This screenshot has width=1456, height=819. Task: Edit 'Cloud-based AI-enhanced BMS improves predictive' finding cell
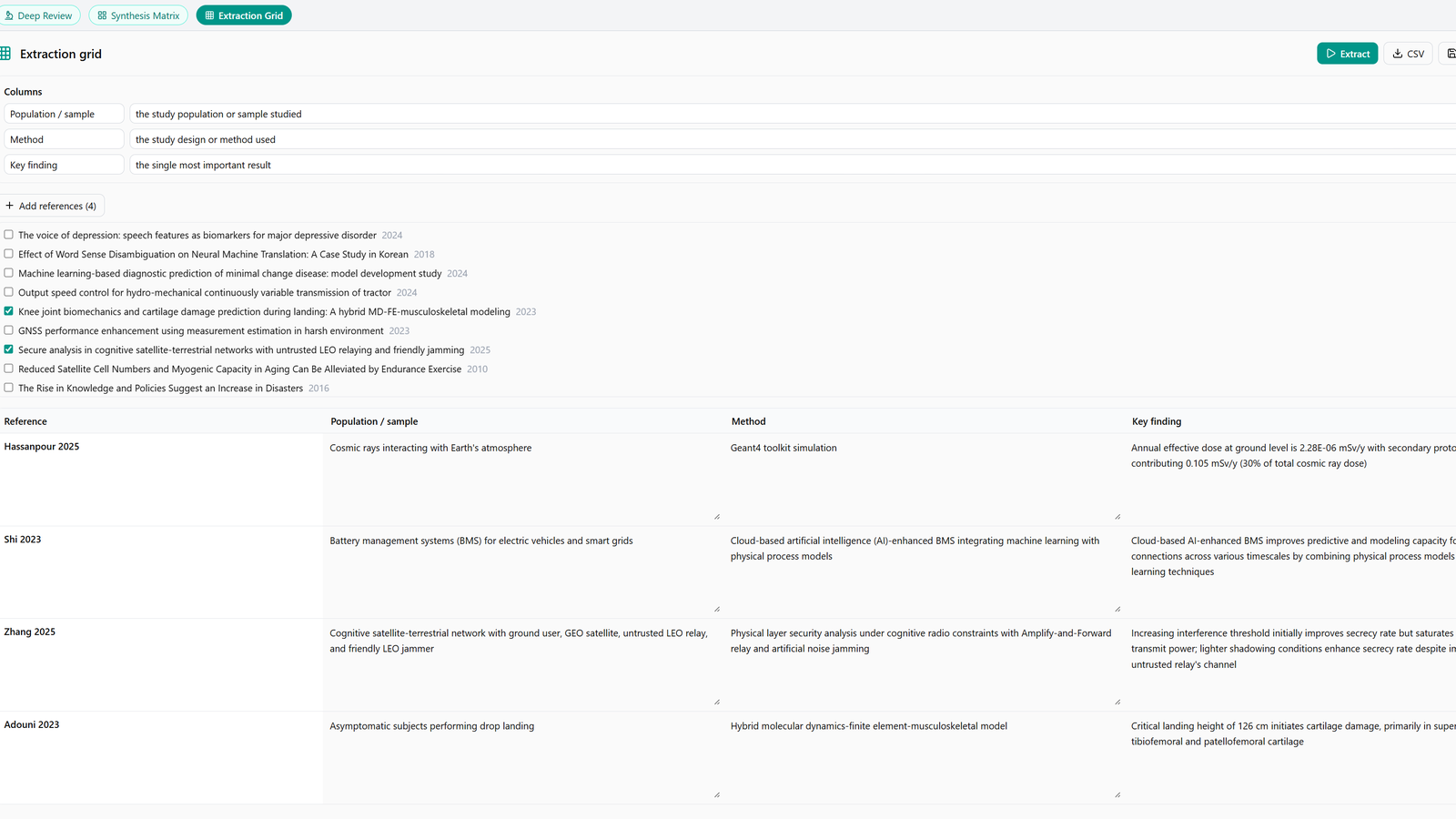pyautogui.click(x=1290, y=572)
